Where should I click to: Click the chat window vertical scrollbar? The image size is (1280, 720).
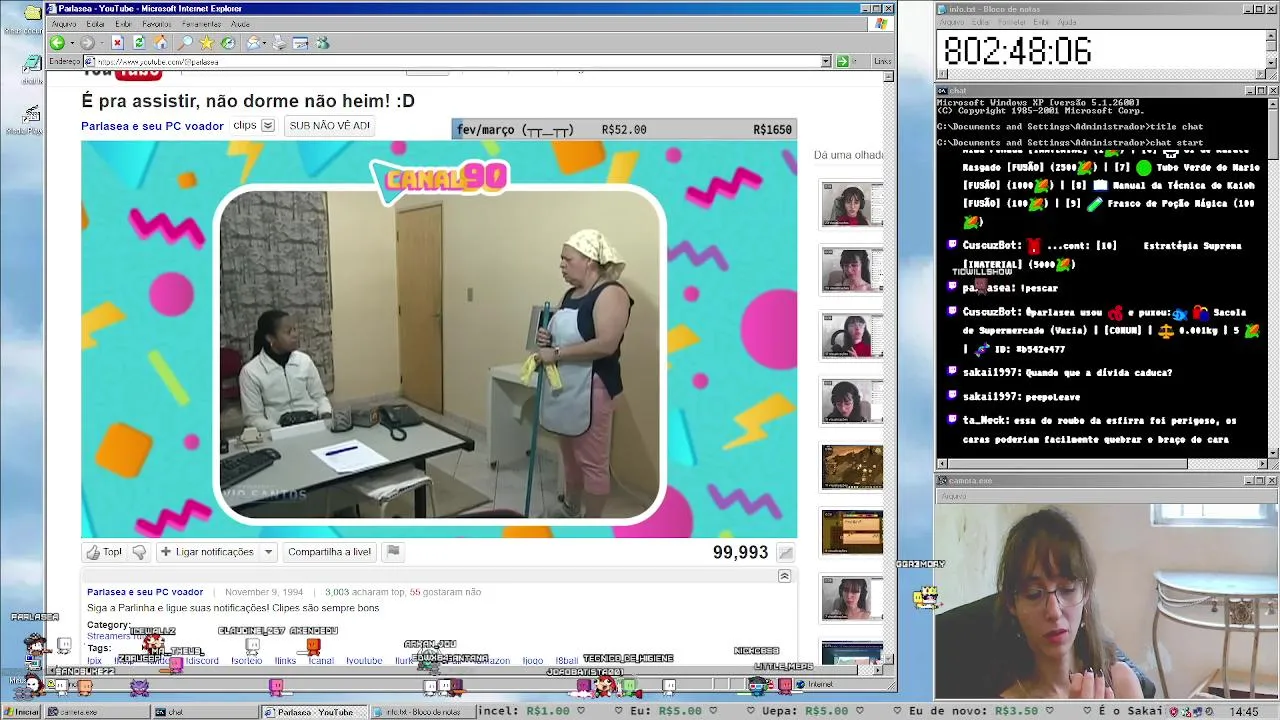[1273, 278]
